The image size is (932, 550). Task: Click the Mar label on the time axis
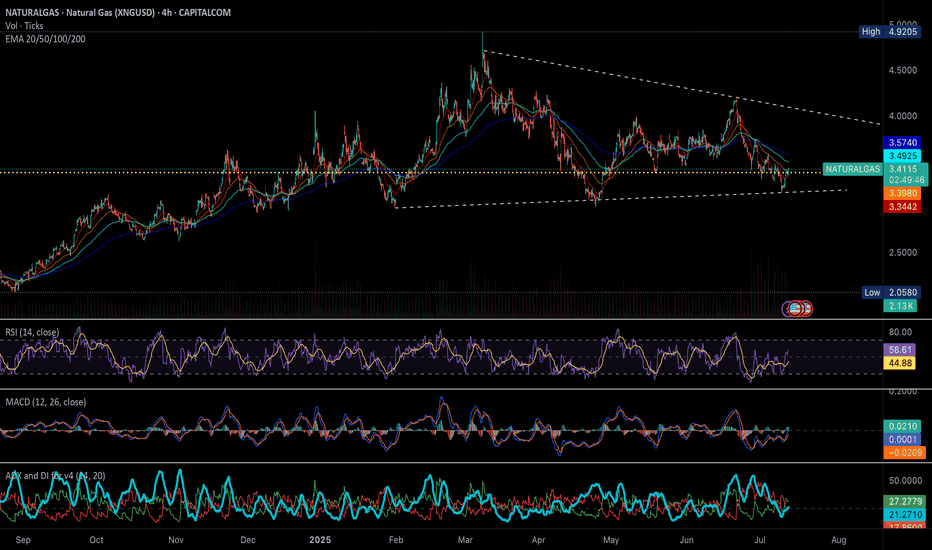pyautogui.click(x=465, y=540)
